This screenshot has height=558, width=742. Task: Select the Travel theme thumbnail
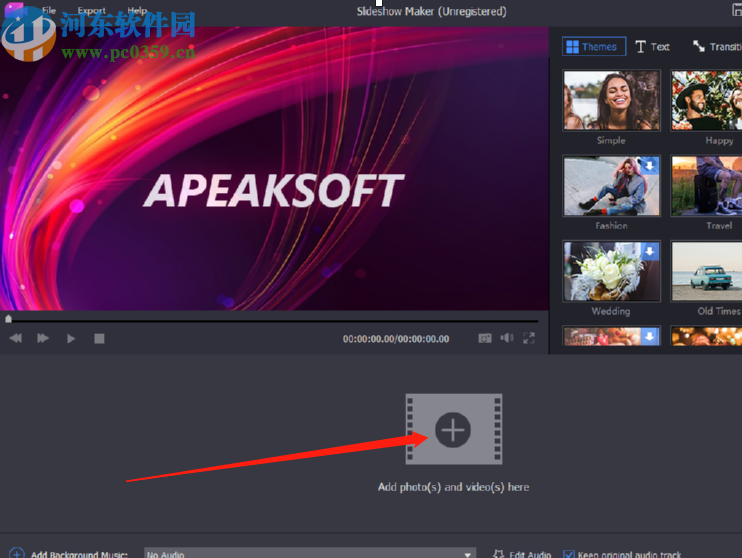(707, 186)
